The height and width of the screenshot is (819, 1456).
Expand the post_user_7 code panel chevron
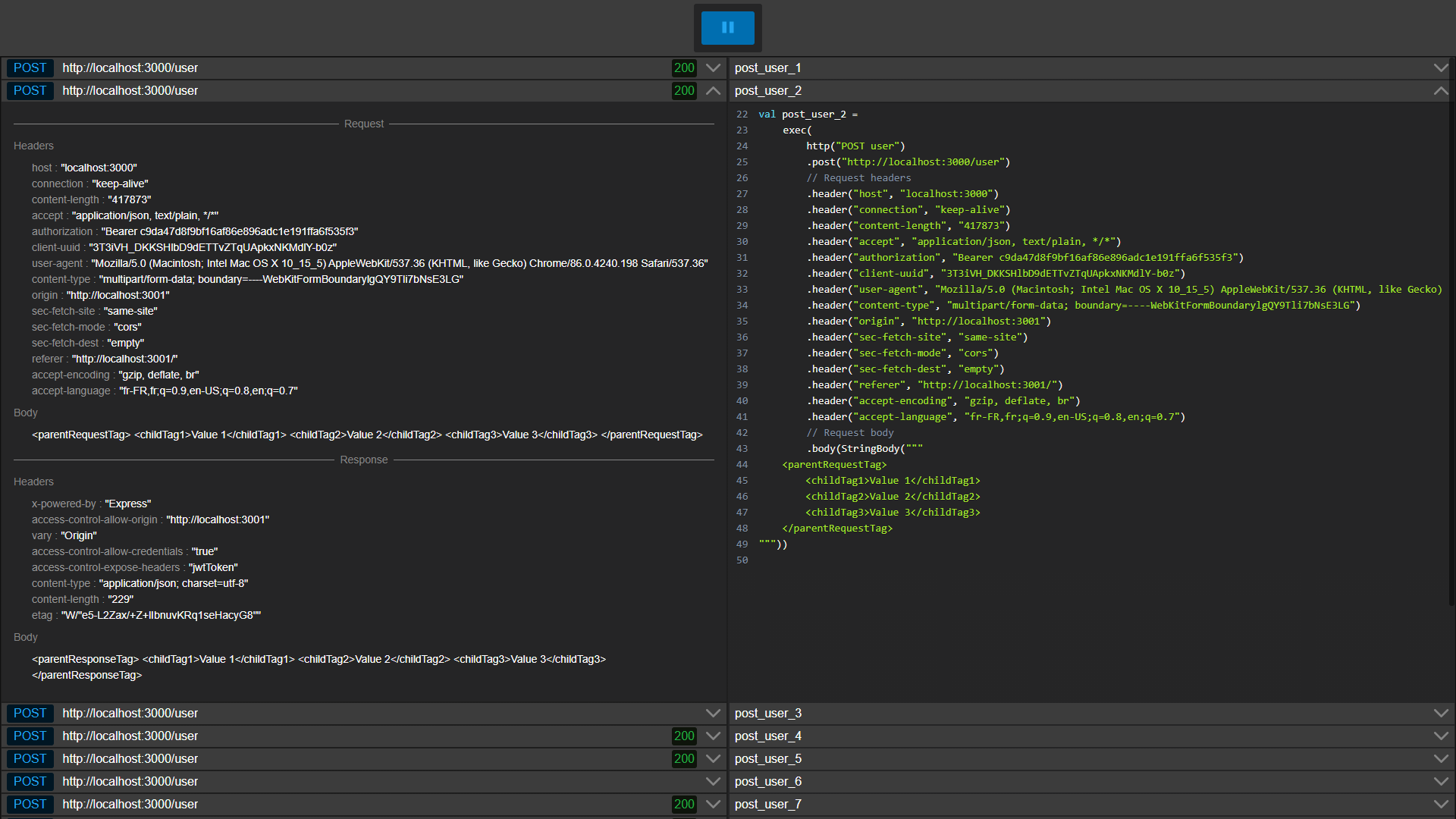pos(1441,805)
